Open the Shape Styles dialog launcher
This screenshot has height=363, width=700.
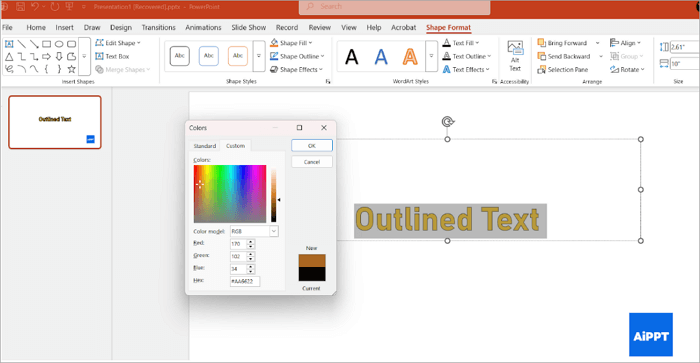pos(328,81)
